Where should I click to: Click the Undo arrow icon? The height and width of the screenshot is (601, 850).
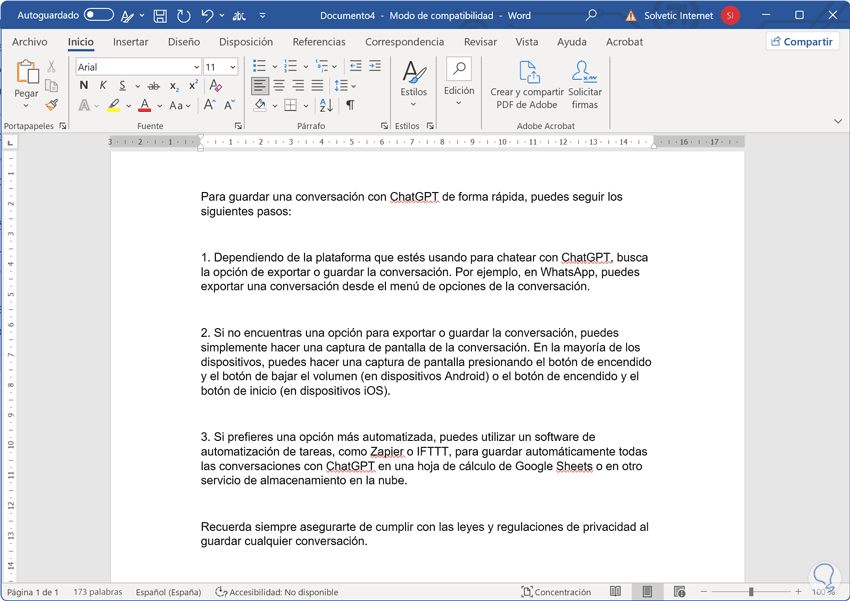(x=207, y=16)
